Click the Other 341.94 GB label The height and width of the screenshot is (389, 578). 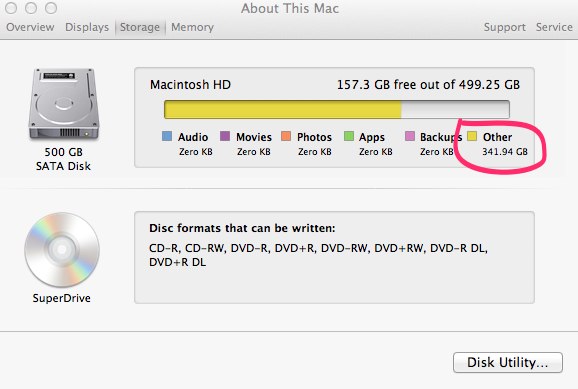coord(505,144)
